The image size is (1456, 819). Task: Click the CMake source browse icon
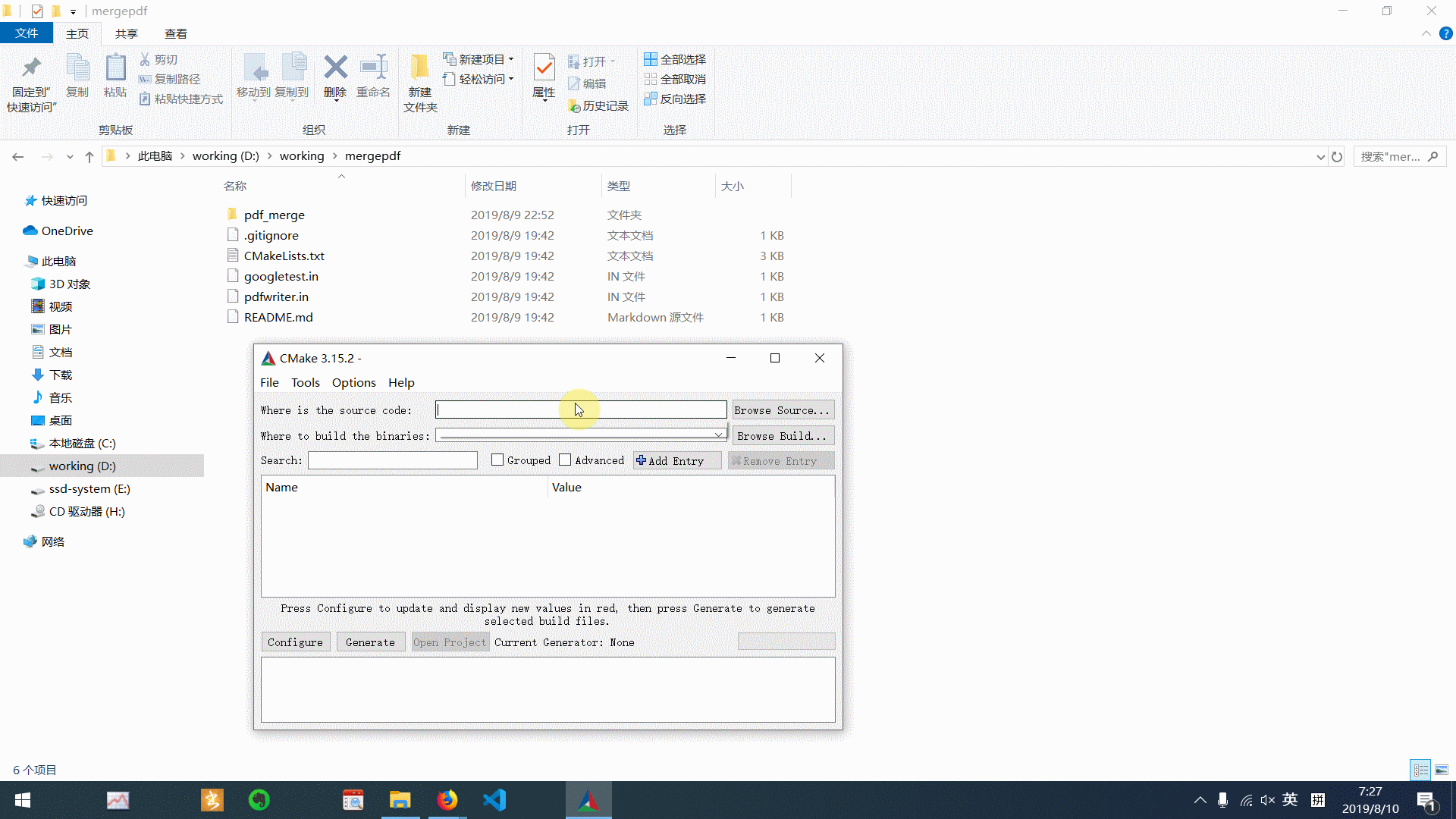pos(782,410)
